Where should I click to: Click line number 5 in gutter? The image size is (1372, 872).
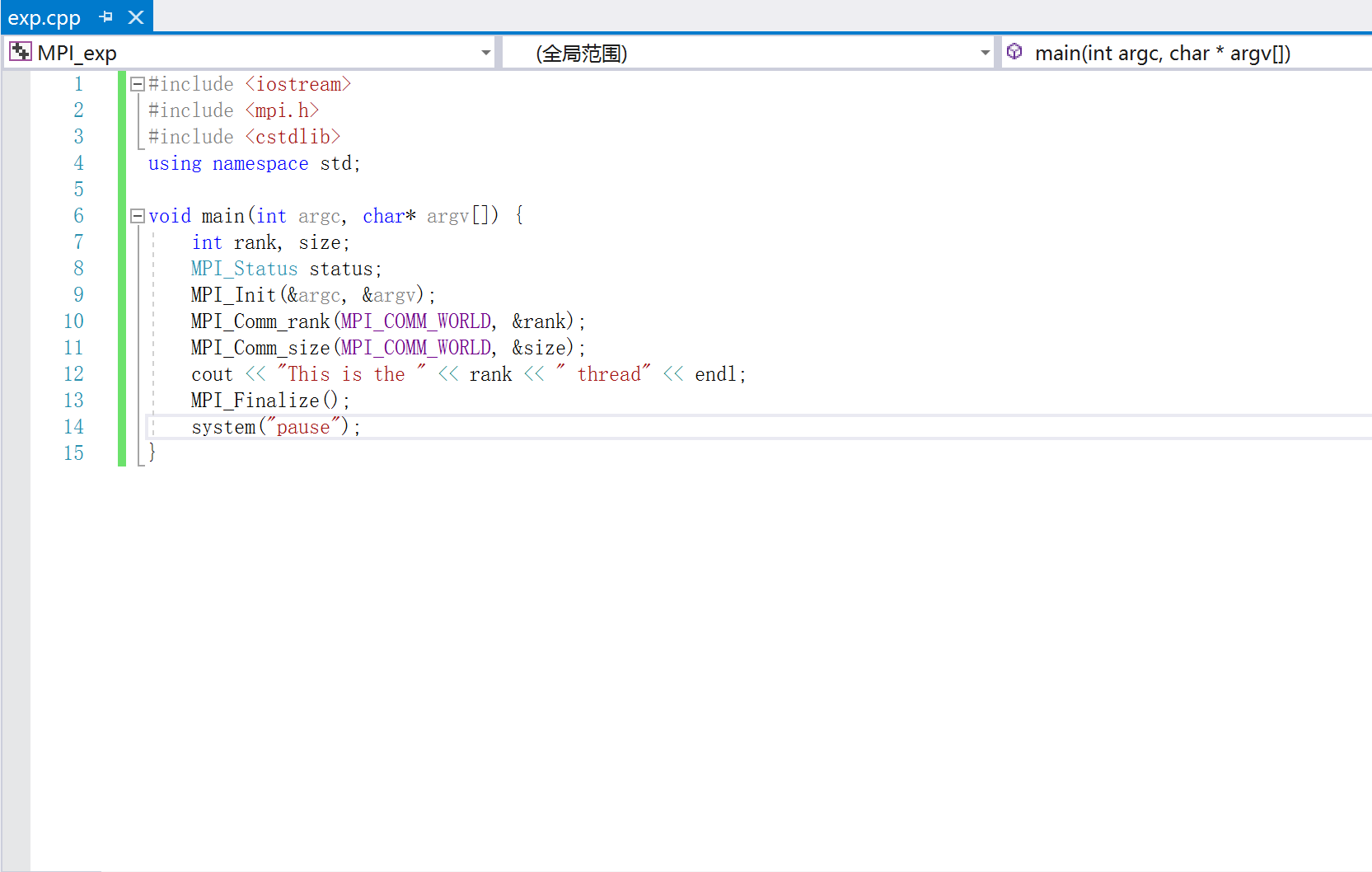[x=78, y=190]
